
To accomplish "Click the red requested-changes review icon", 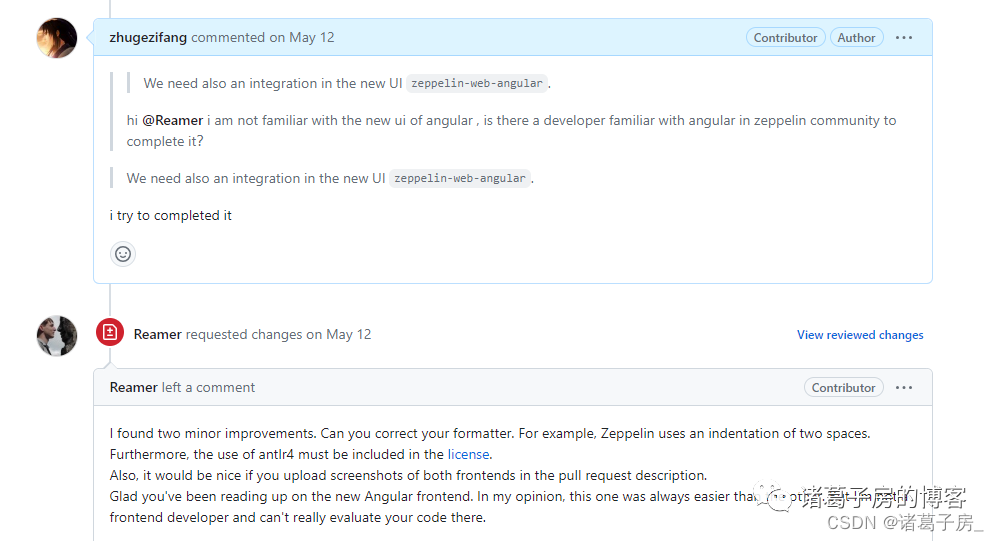I will 110,333.
